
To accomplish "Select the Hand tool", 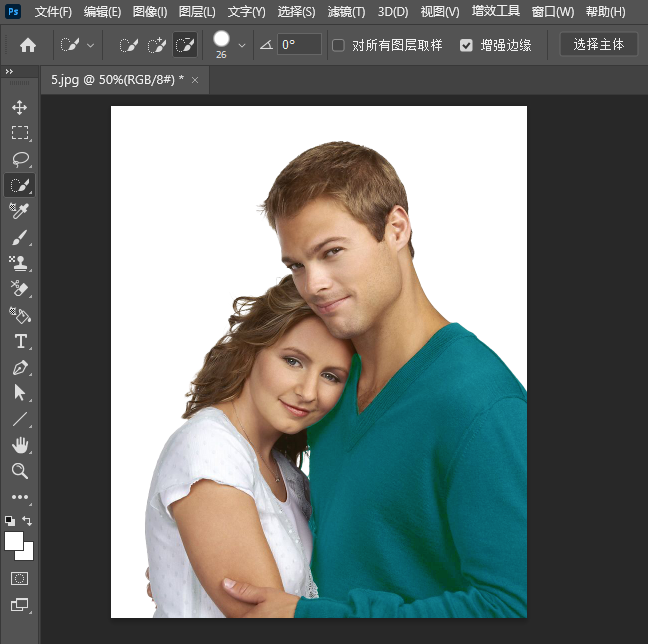I will pos(19,445).
